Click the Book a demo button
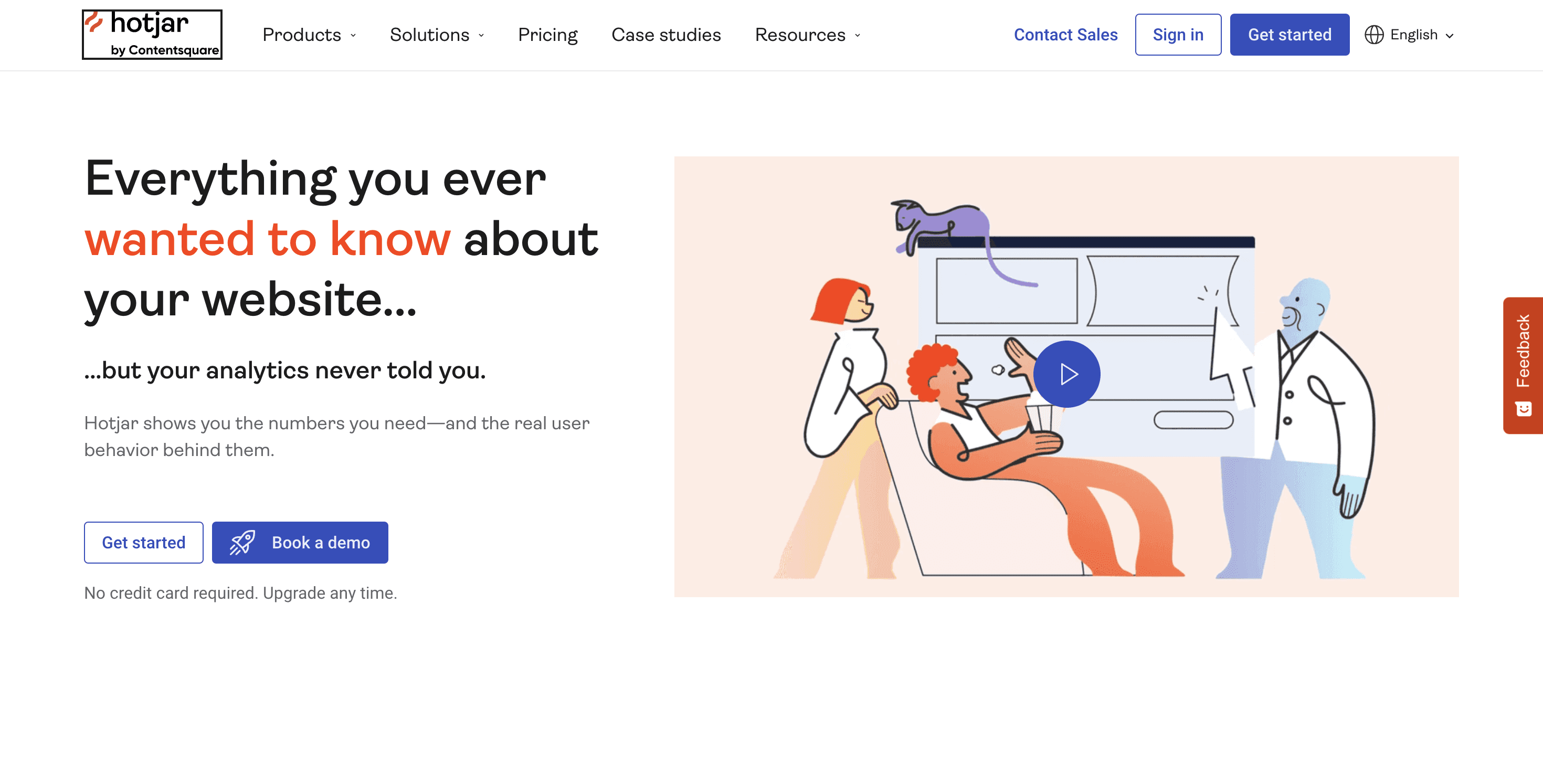The height and width of the screenshot is (784, 1543). click(299, 542)
